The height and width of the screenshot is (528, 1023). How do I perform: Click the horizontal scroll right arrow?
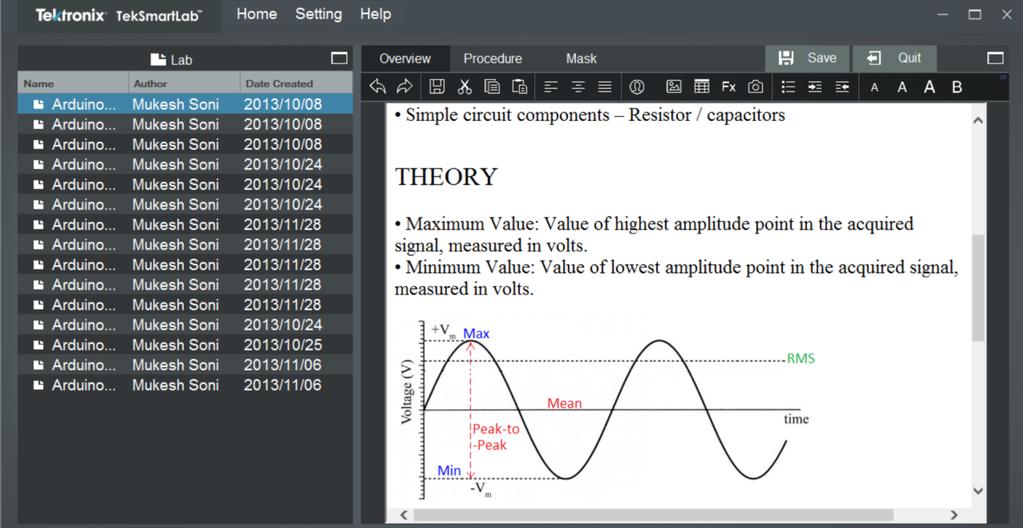954,515
